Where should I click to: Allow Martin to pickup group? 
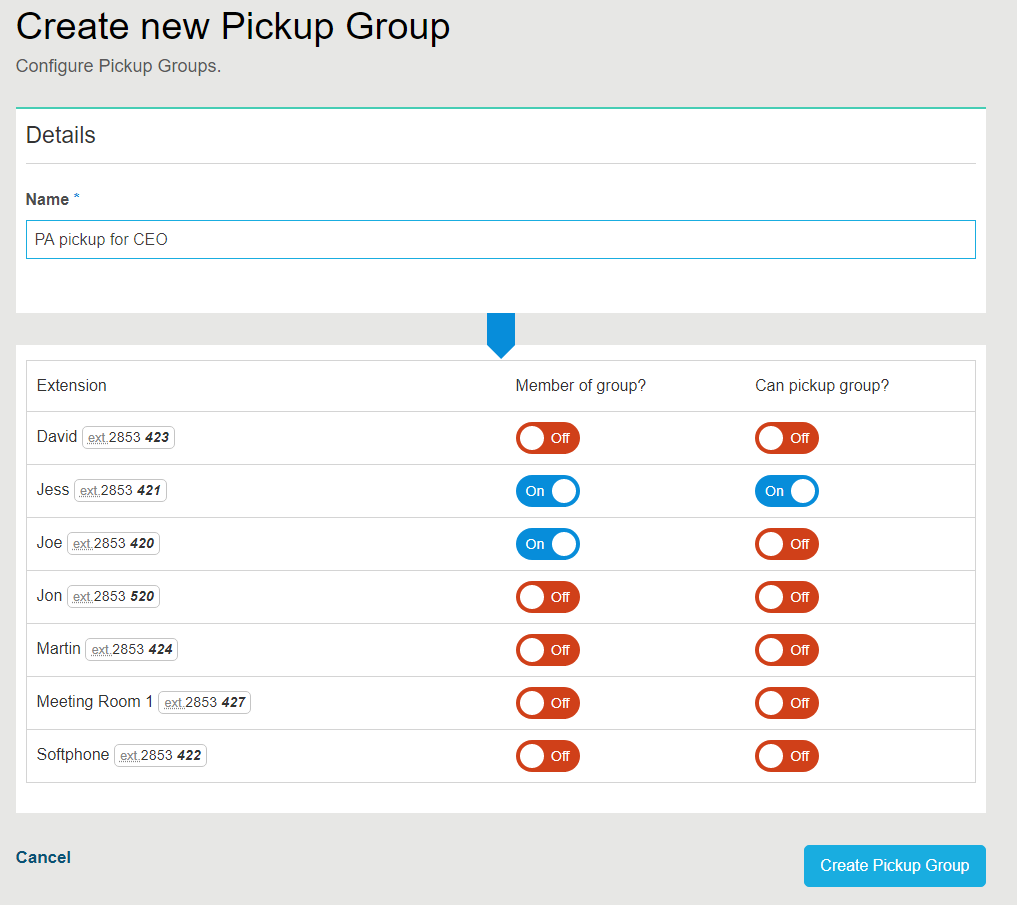(x=786, y=650)
